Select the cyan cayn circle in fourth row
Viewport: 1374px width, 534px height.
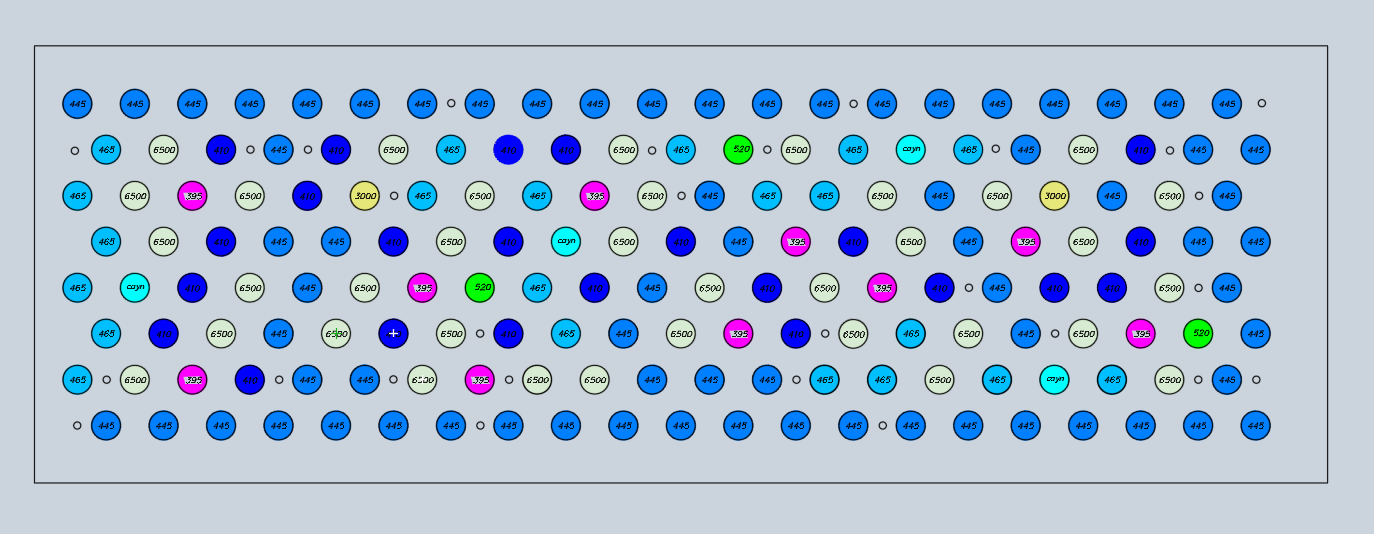[x=566, y=242]
